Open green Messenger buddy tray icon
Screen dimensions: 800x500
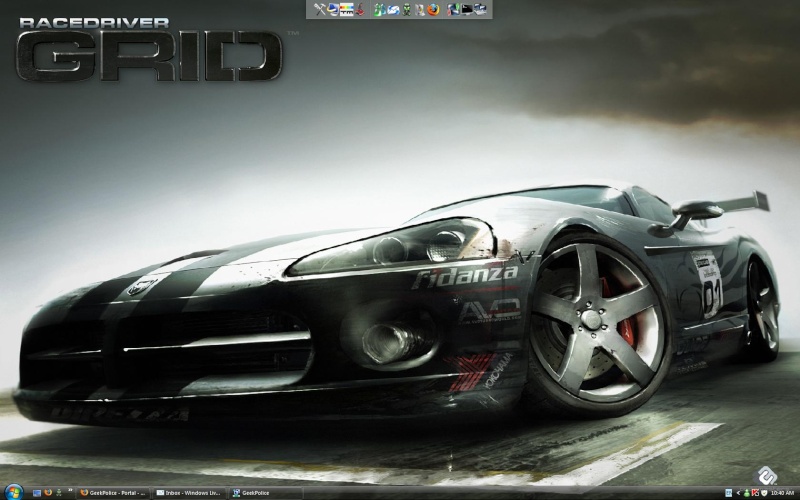tap(747, 493)
